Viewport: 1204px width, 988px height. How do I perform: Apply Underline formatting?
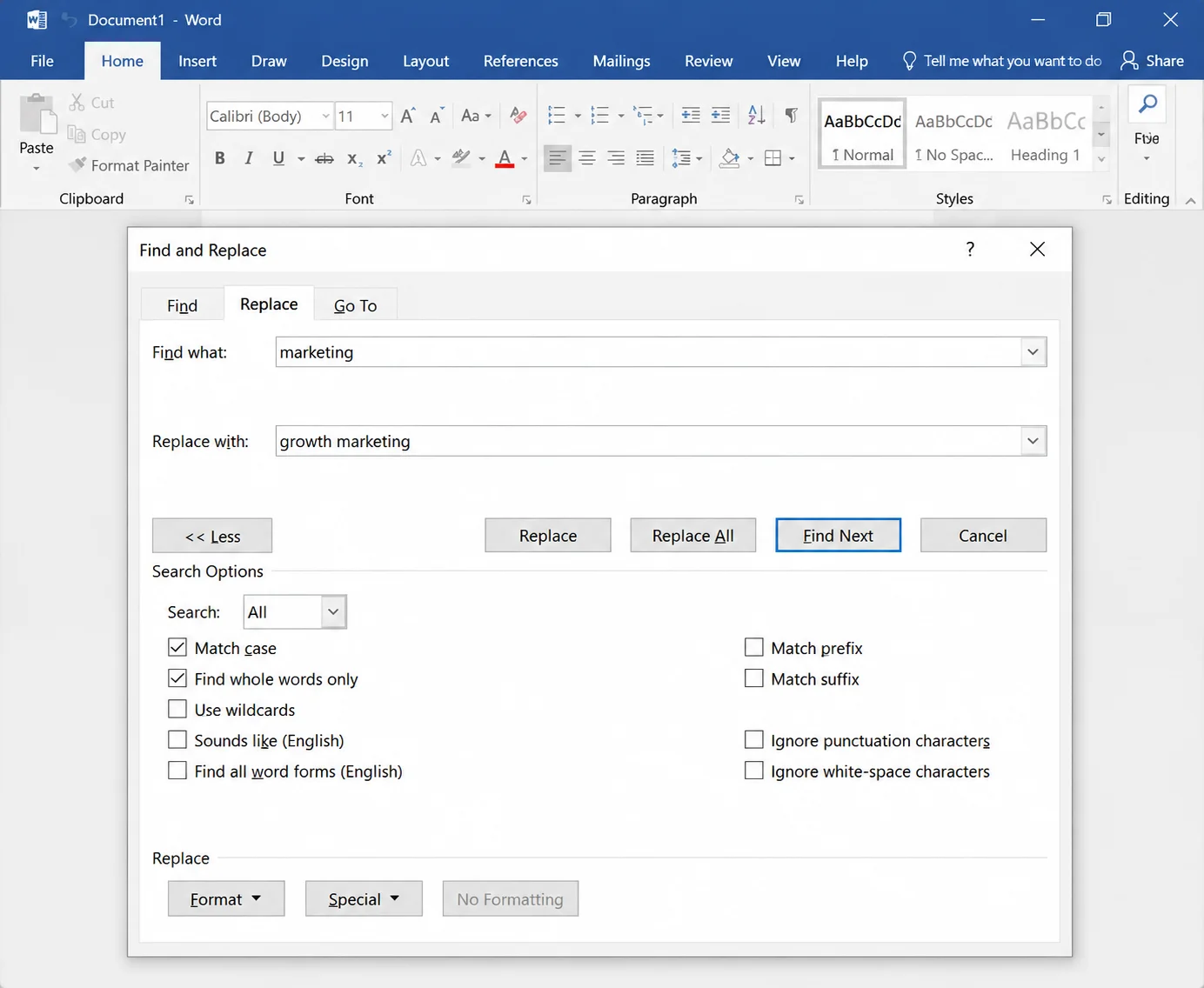coord(278,158)
